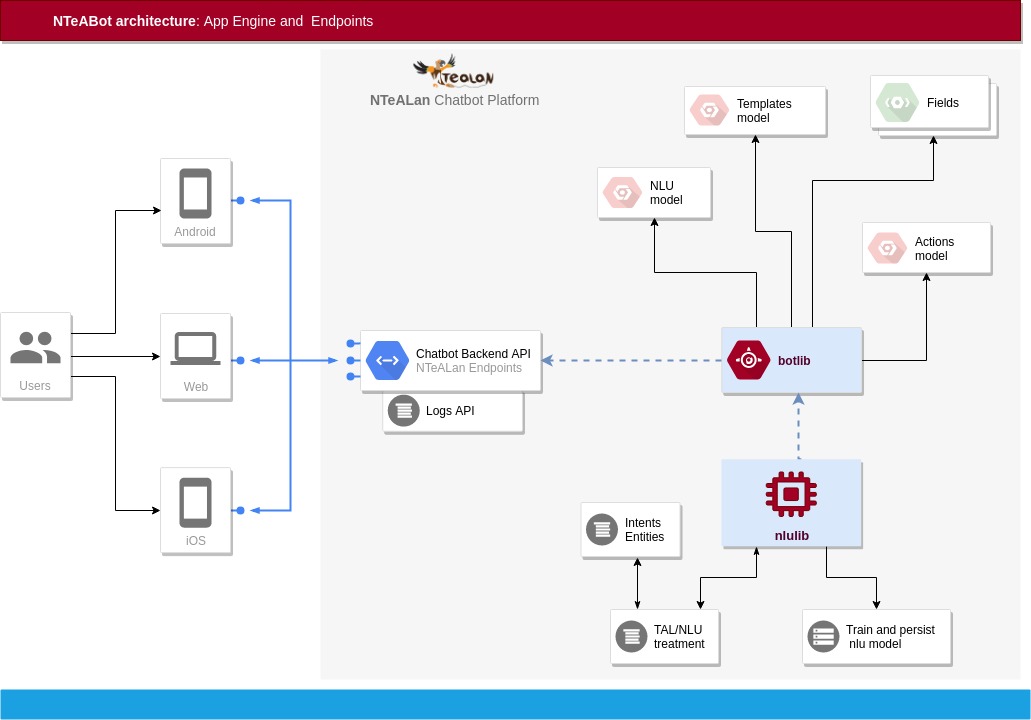Click the Users group icon
Image resolution: width=1031 pixels, height=720 pixels.
point(36,347)
